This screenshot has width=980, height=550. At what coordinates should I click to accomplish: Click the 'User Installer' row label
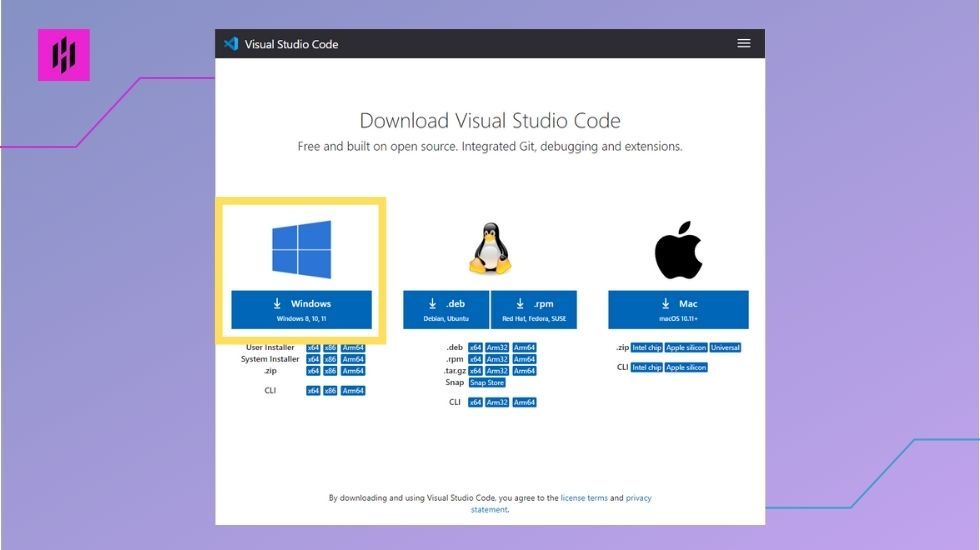tap(270, 348)
